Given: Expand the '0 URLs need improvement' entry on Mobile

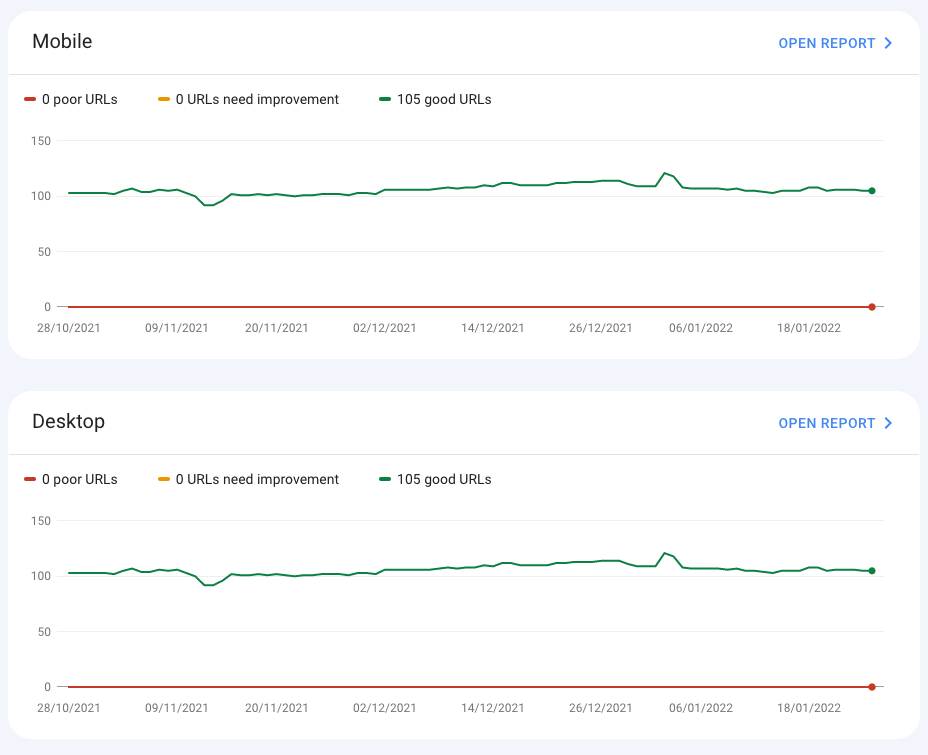Looking at the screenshot, I should (248, 99).
